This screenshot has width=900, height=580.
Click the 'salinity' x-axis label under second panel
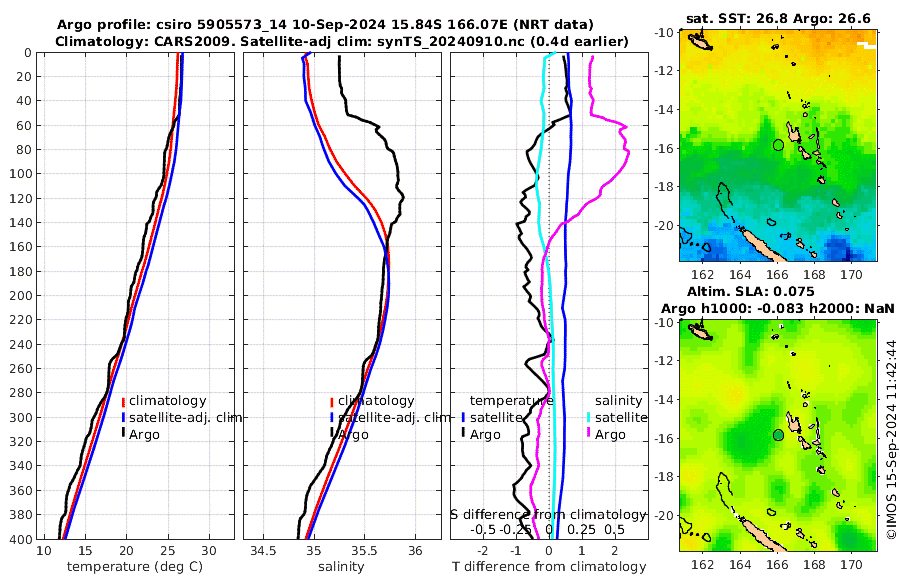pos(341,567)
